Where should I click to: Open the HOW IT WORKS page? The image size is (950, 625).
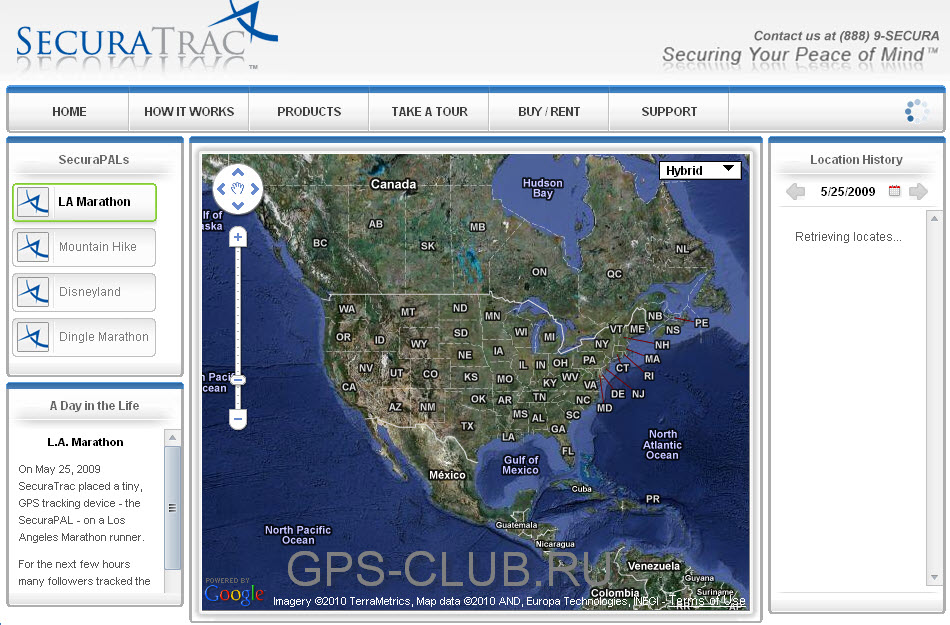tap(189, 111)
